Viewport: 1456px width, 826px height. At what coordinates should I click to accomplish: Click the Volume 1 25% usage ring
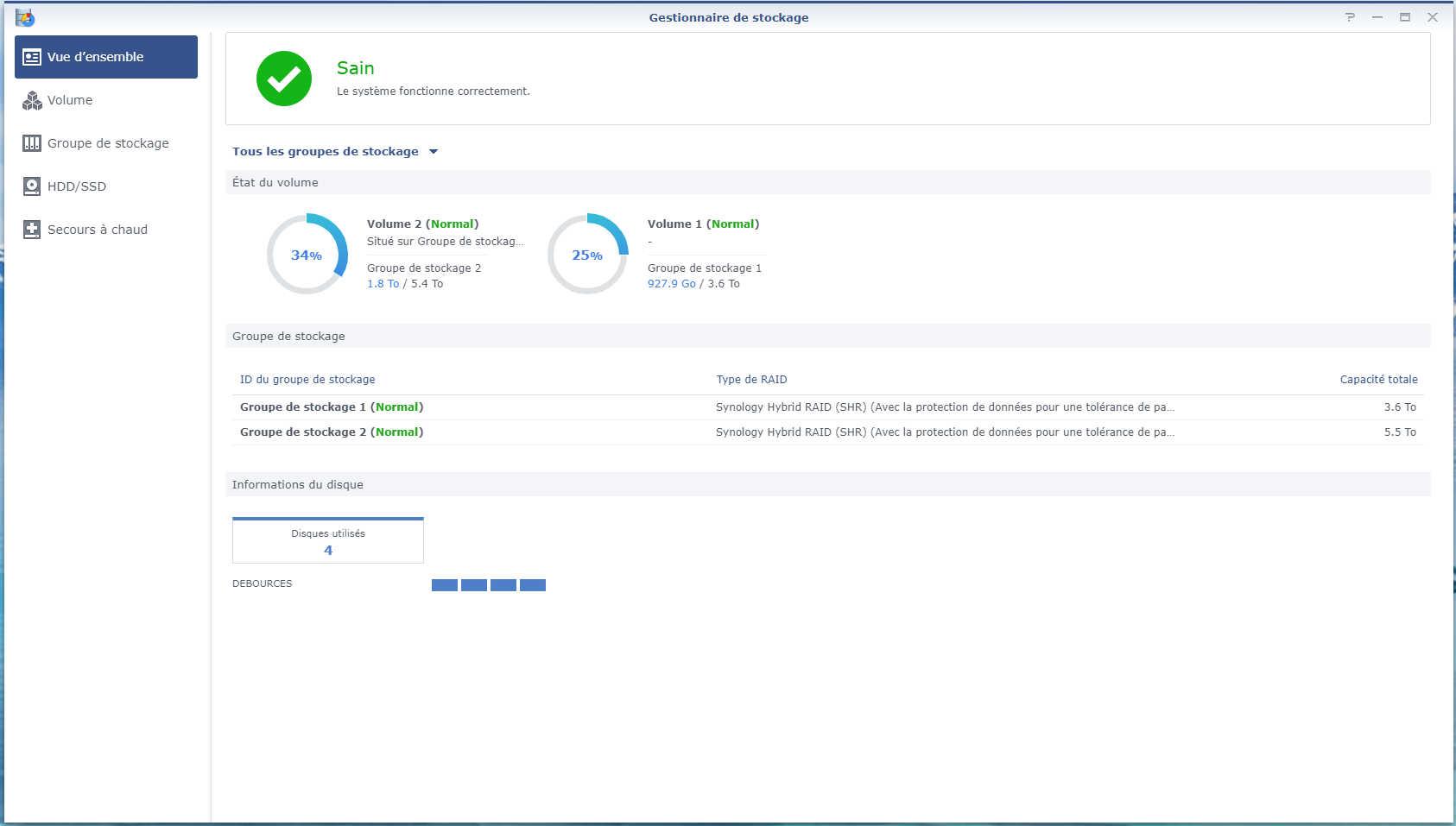tap(587, 255)
